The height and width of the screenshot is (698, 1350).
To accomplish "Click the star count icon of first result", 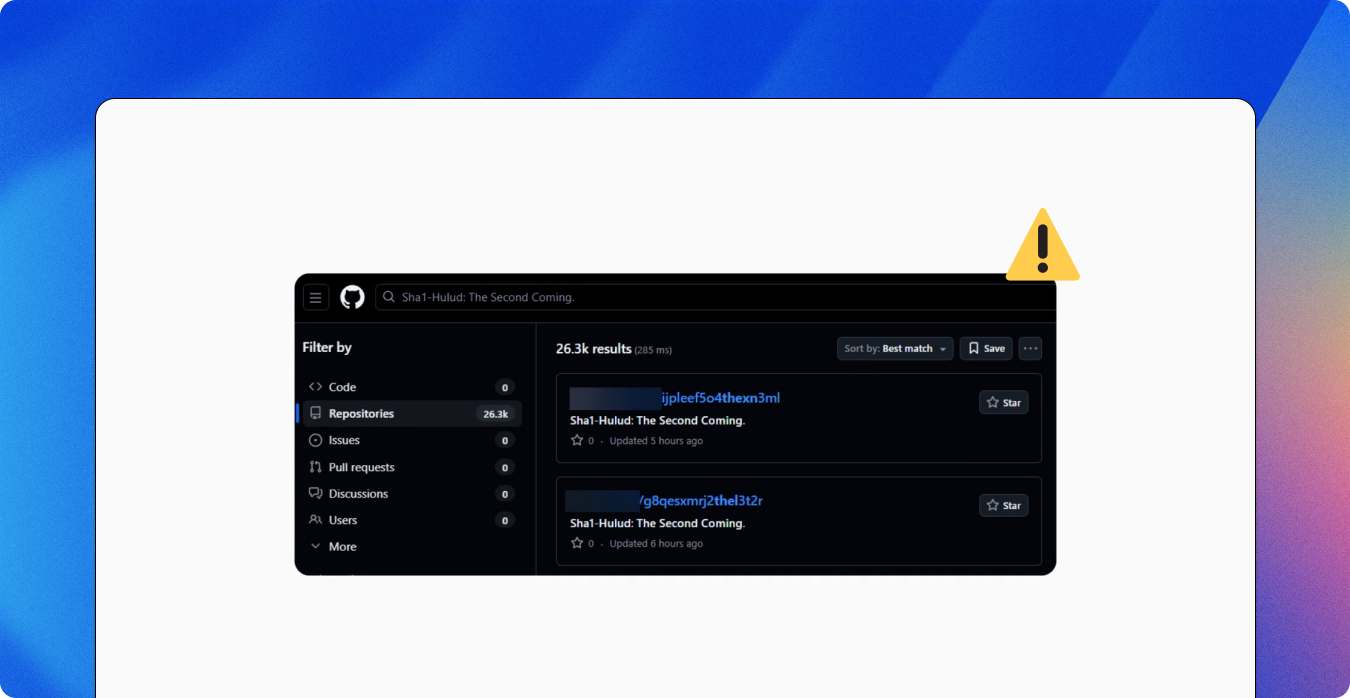I will pos(577,441).
